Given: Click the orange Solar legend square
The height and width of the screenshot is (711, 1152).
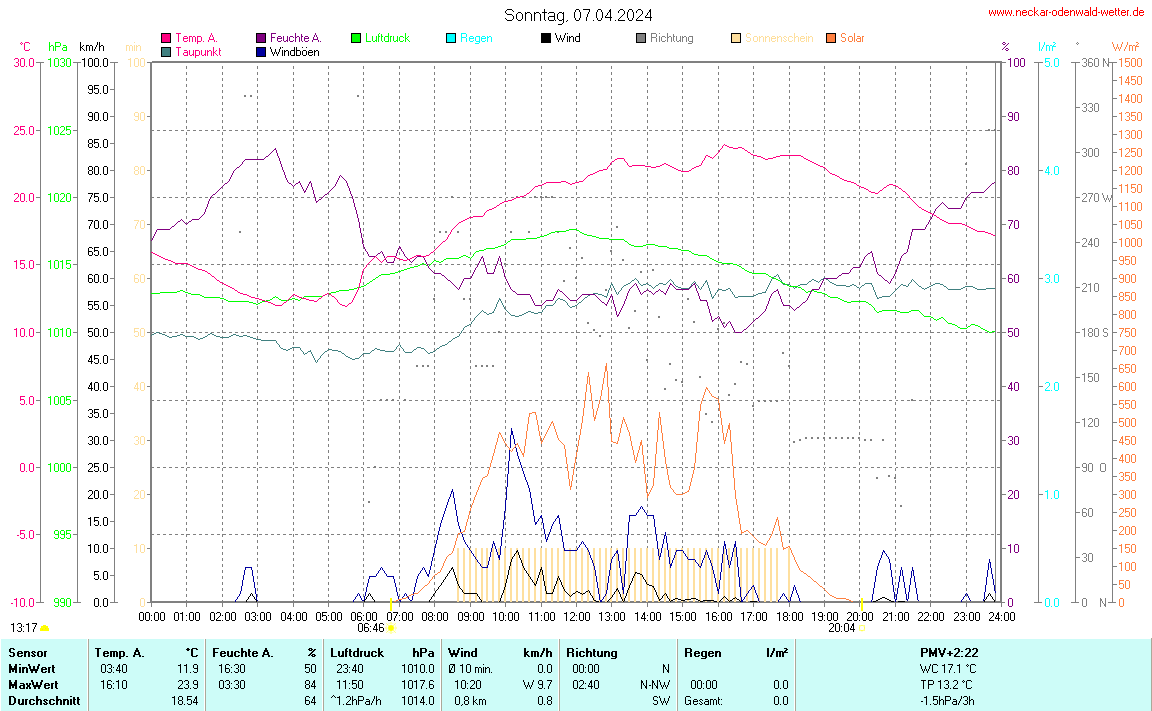Looking at the screenshot, I should coord(831,38).
